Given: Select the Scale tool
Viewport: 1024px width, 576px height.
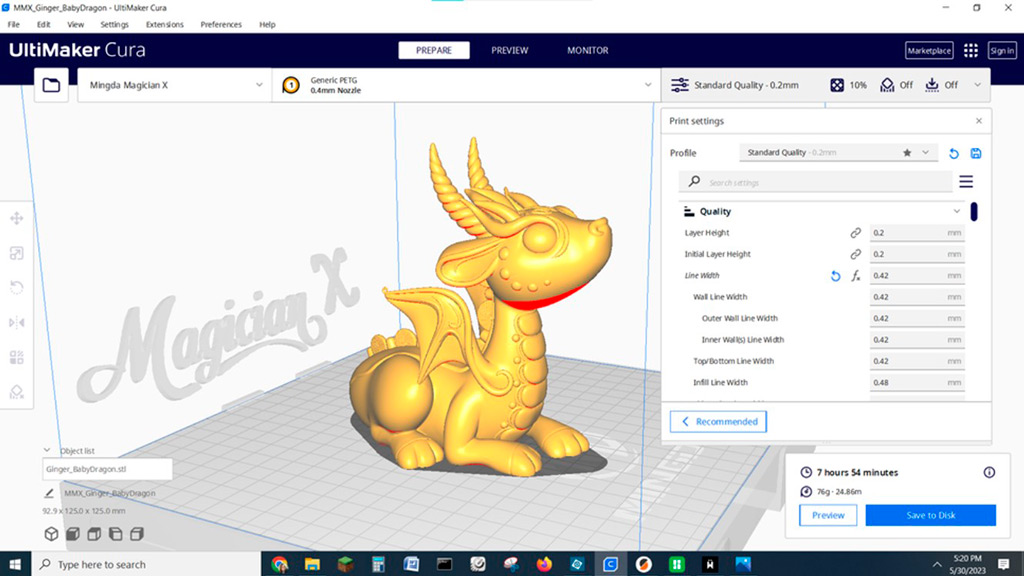Looking at the screenshot, I should pos(17,254).
